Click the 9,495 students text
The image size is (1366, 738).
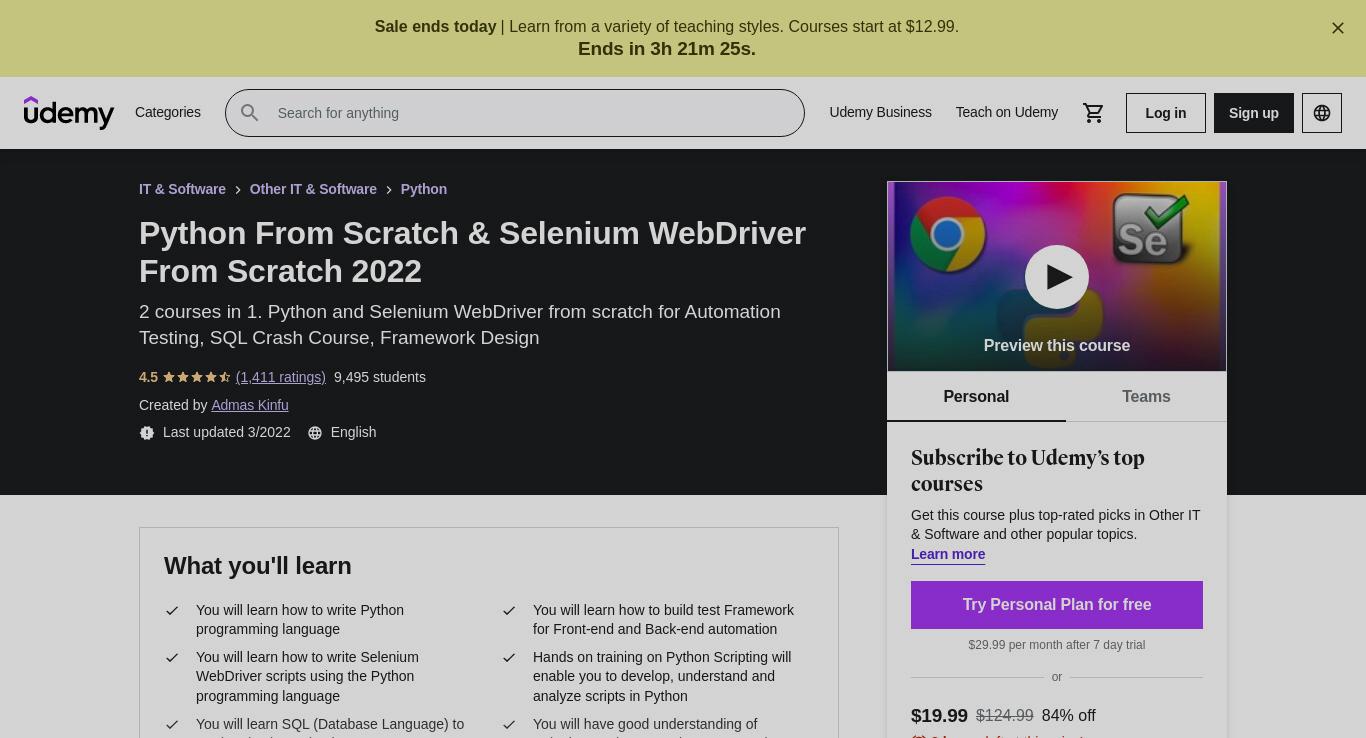(x=380, y=377)
